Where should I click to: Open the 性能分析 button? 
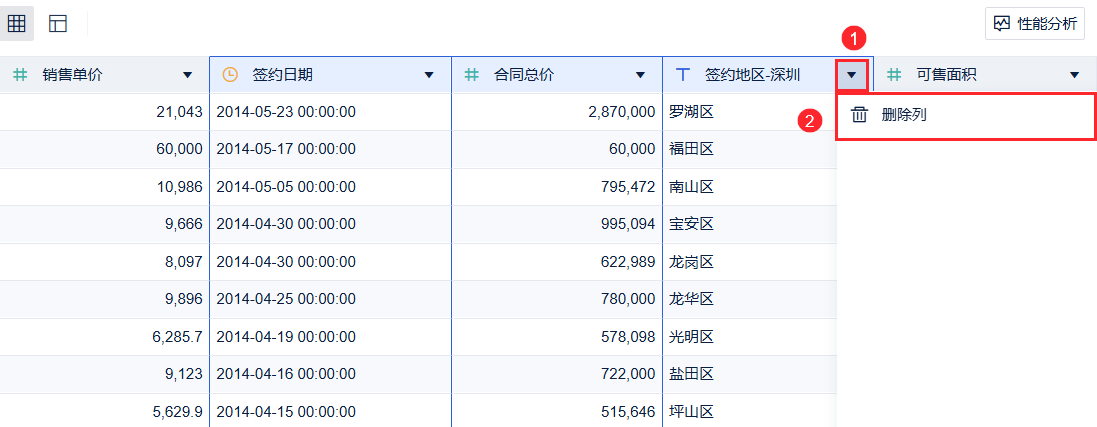pyautogui.click(x=1035, y=23)
